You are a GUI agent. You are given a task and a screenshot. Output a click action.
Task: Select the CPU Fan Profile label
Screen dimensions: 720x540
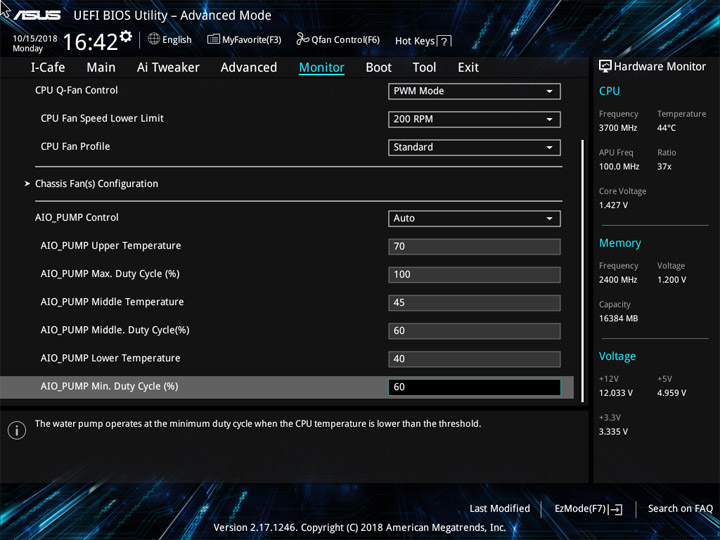click(75, 146)
